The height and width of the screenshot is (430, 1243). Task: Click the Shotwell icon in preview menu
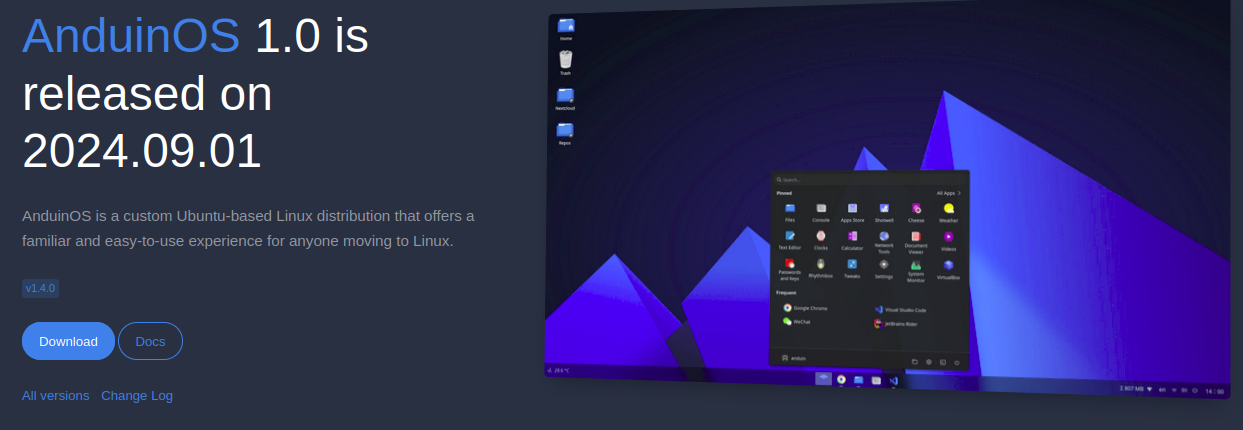tap(884, 209)
